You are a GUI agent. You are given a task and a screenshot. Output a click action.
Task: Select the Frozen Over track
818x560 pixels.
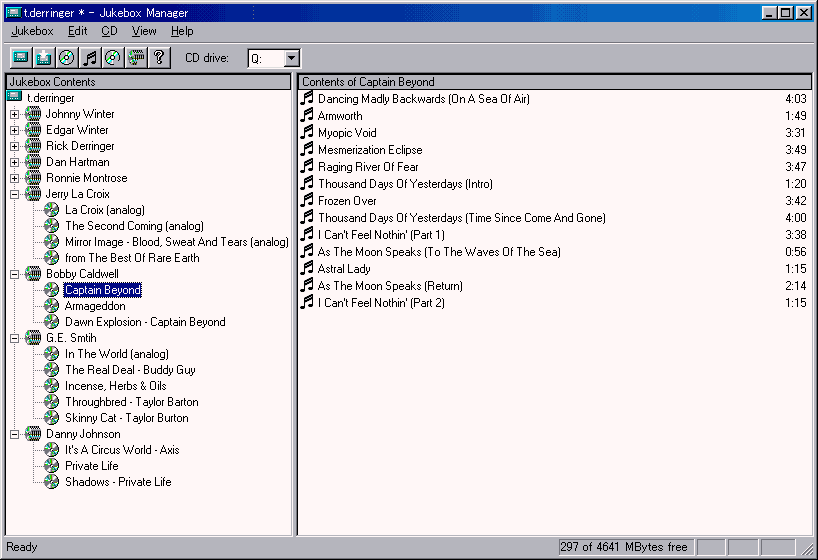(347, 201)
